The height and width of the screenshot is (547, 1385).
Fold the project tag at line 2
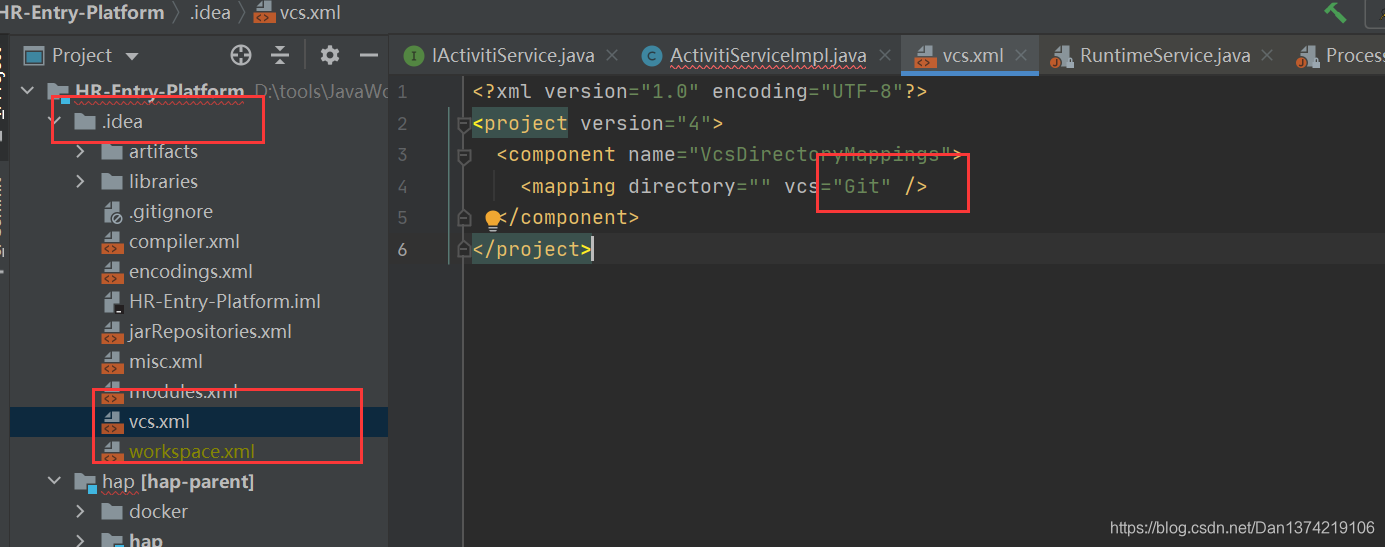(x=463, y=124)
